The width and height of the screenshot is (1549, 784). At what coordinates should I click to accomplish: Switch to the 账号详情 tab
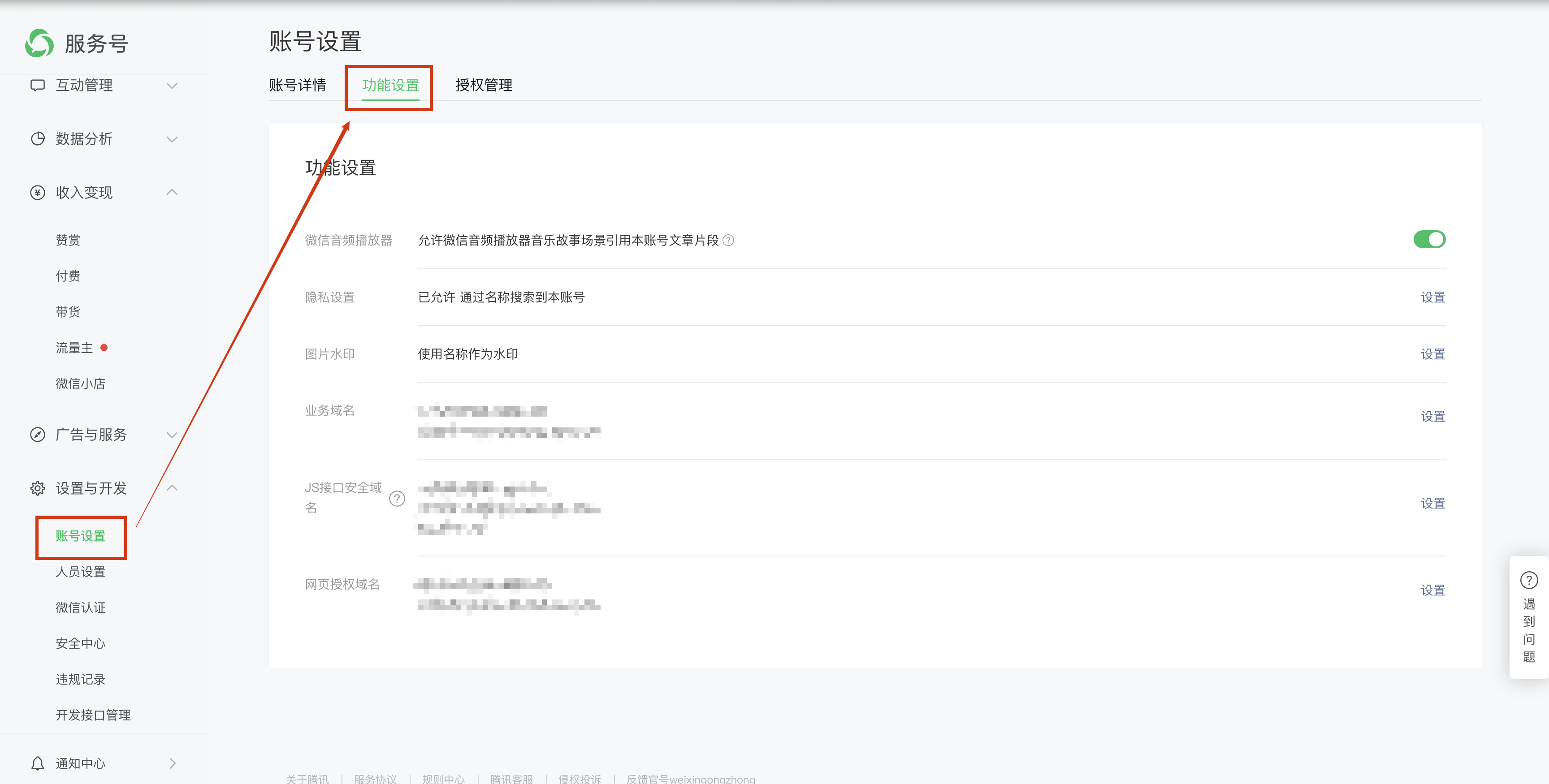click(x=298, y=86)
